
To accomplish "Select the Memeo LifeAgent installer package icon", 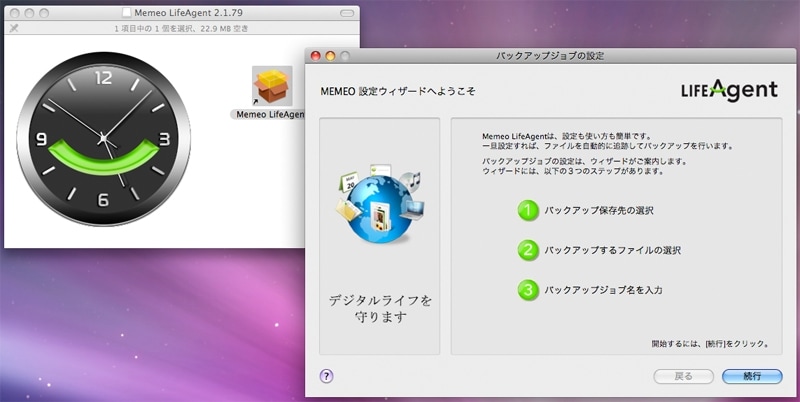I will [271, 86].
